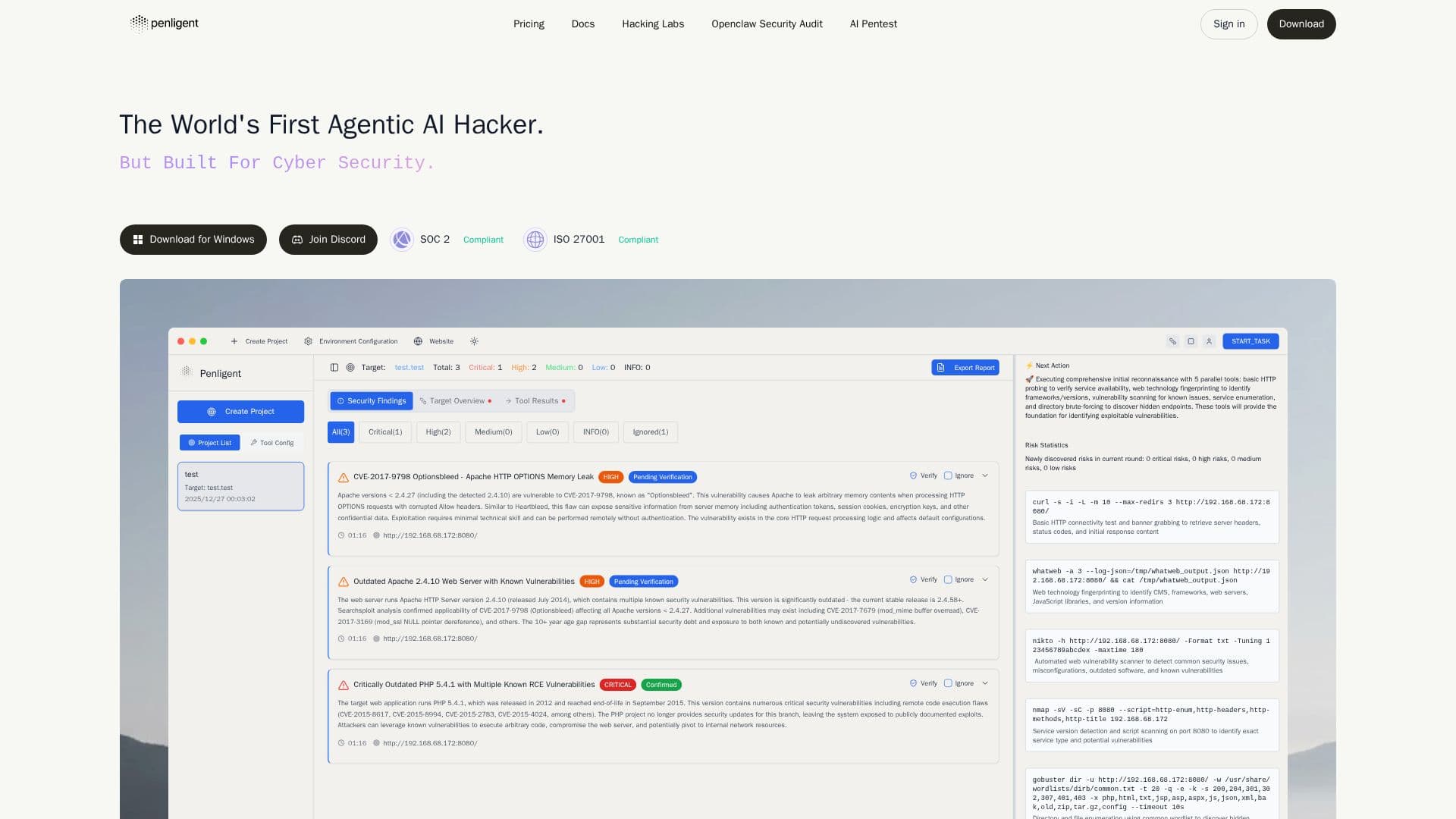Image resolution: width=1456 pixels, height=819 pixels.
Task: Go to Hacking Labs
Action: (653, 24)
